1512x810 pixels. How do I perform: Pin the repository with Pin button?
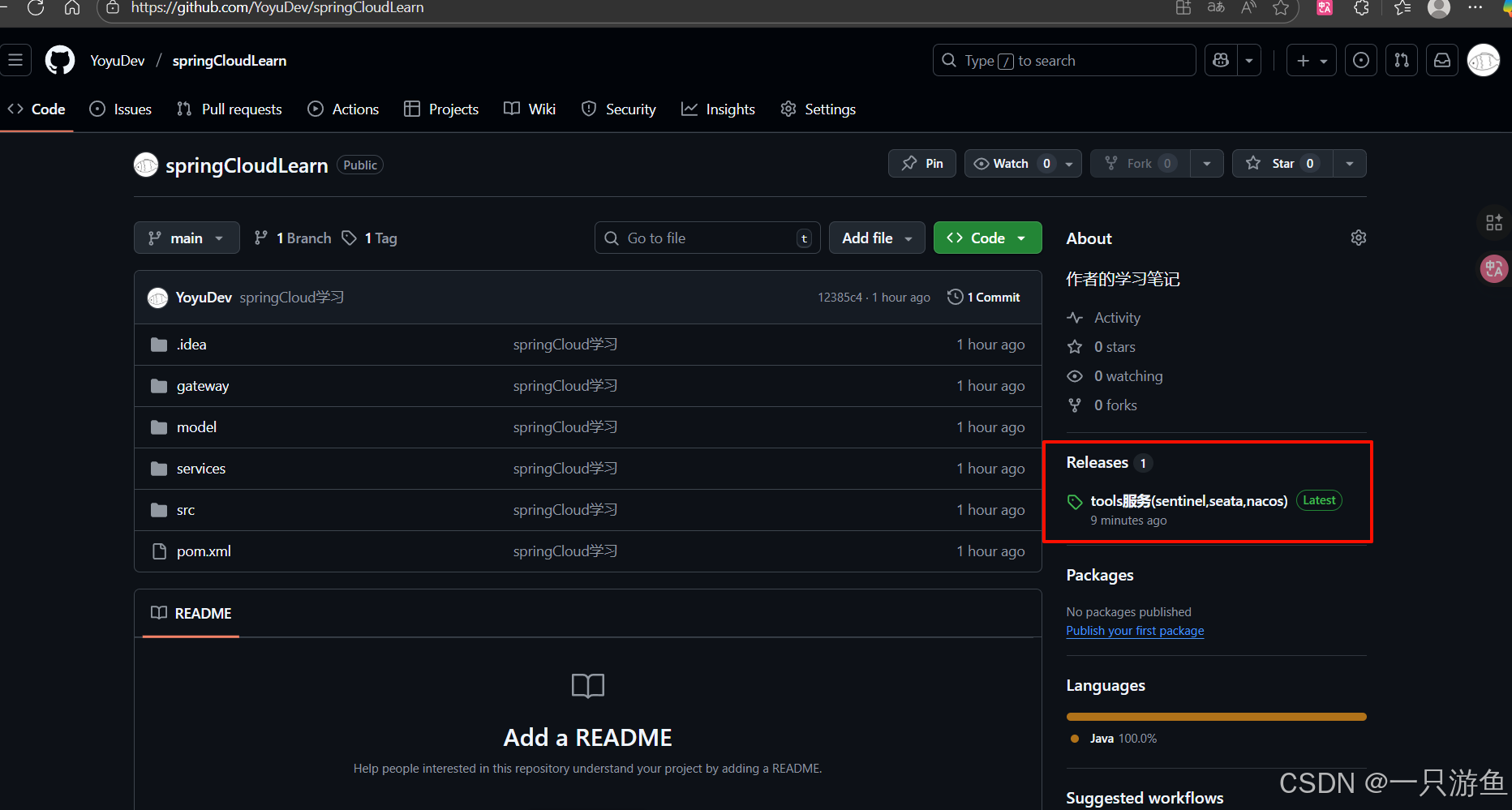922,164
